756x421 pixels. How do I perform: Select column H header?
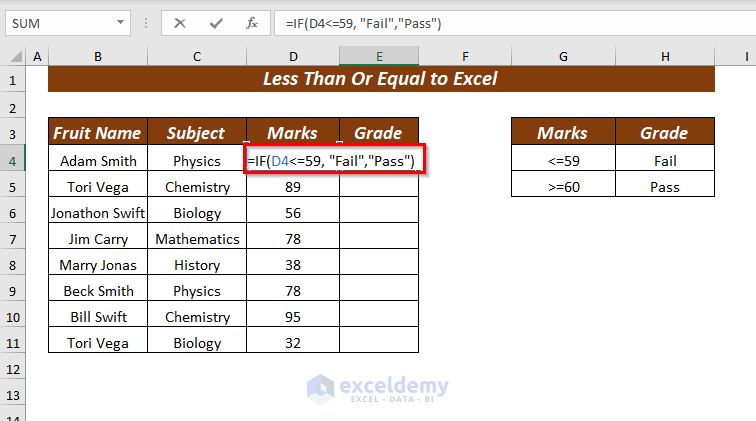[665, 56]
